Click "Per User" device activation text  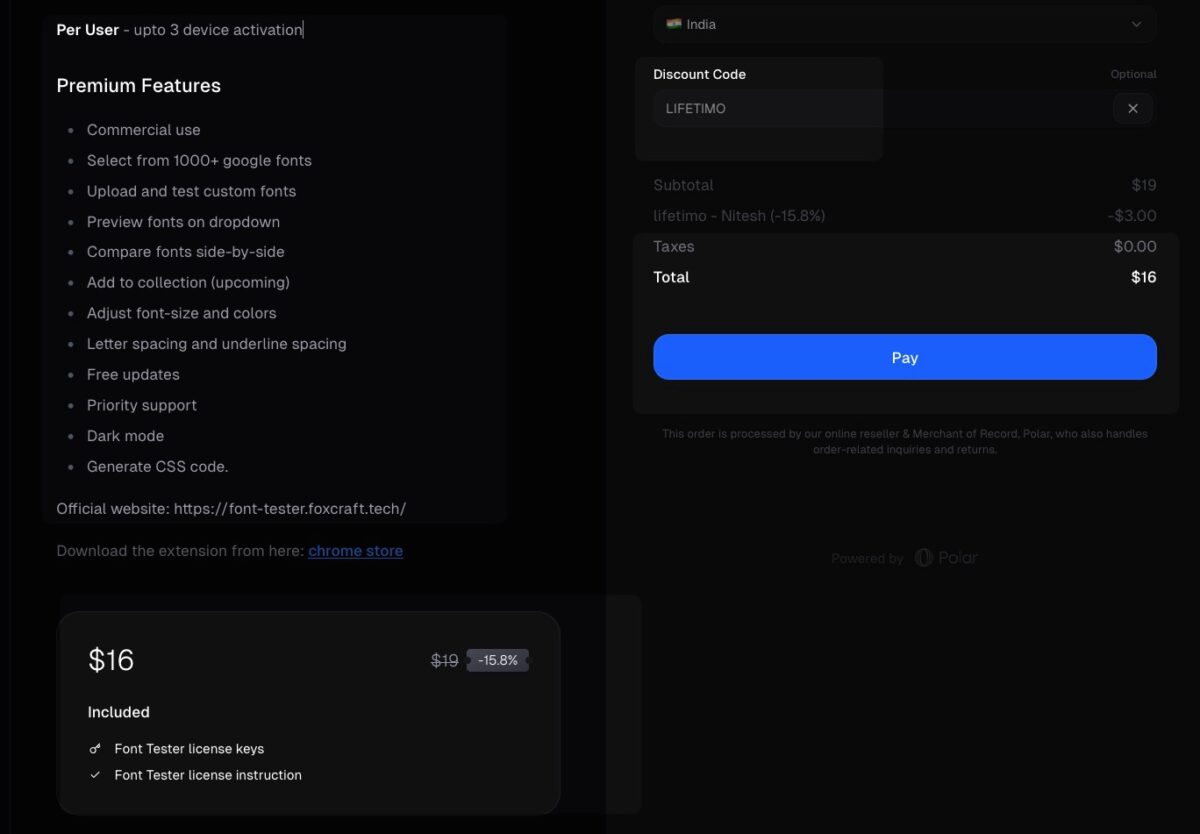coord(180,30)
